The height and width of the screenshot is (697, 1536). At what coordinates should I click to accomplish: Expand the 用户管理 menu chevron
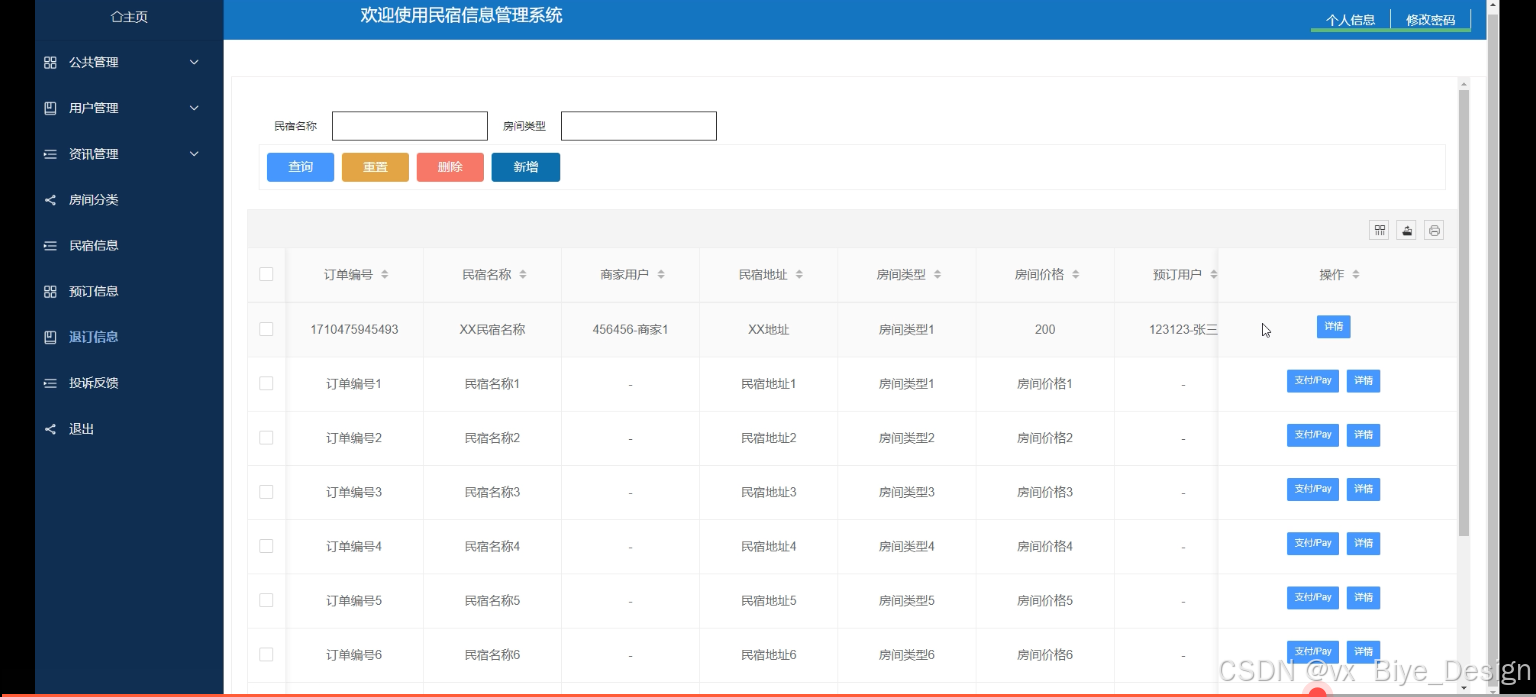[x=194, y=108]
